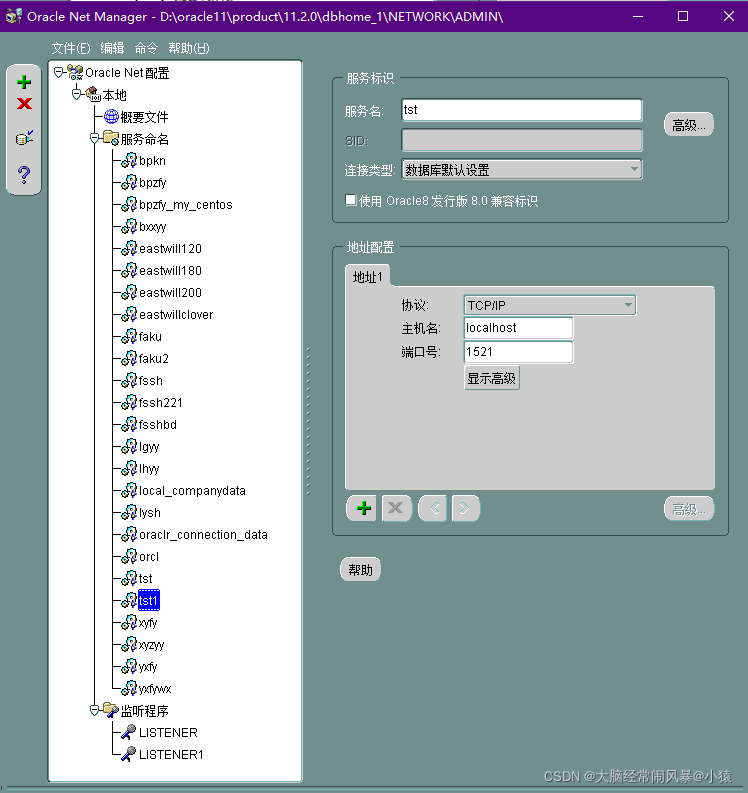
Task: Click the service icon next to orcl
Action: pyautogui.click(x=129, y=556)
